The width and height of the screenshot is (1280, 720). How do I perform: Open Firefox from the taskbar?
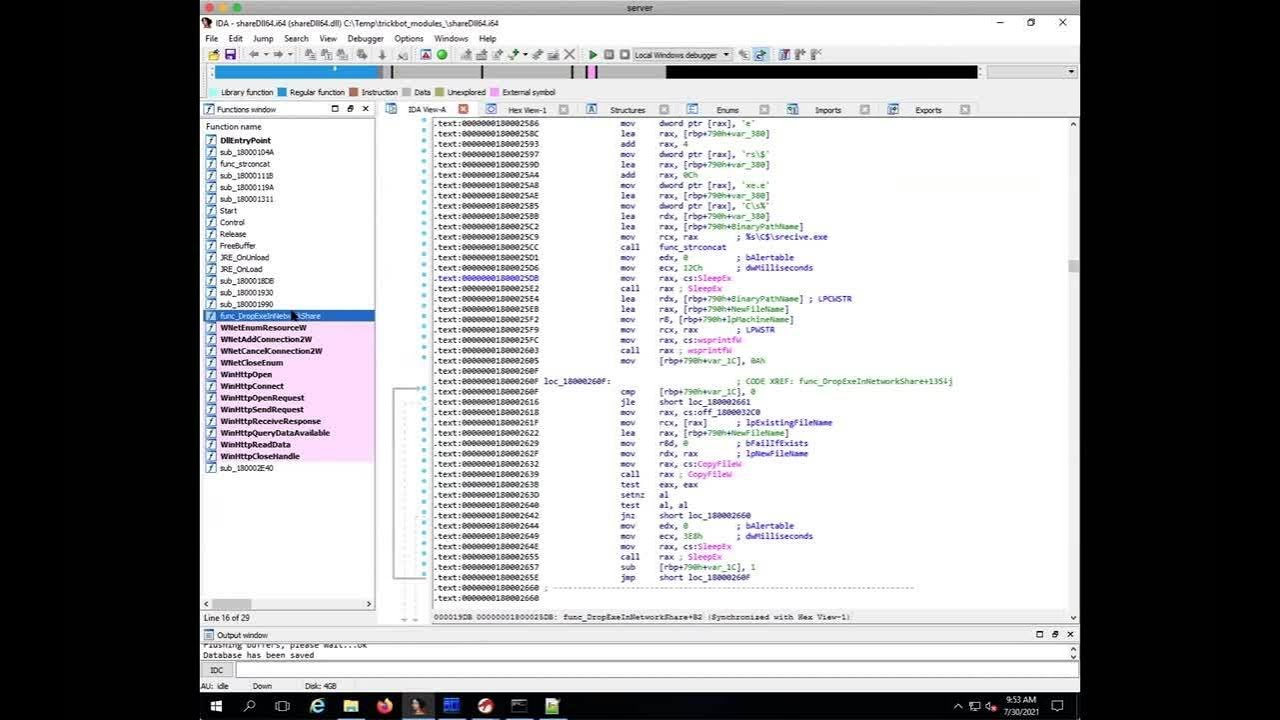385,706
